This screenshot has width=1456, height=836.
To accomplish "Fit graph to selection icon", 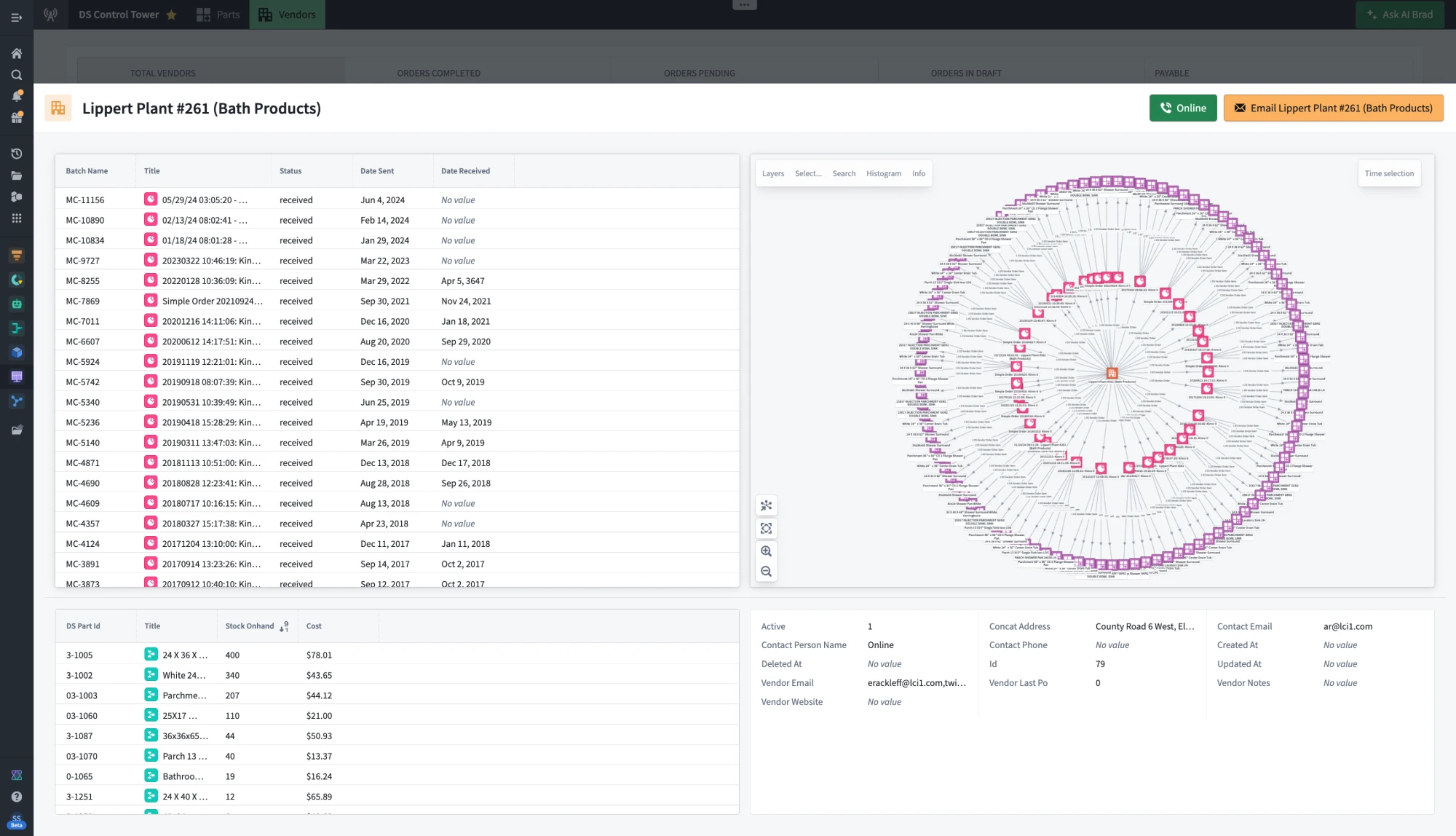I will coord(766,529).
